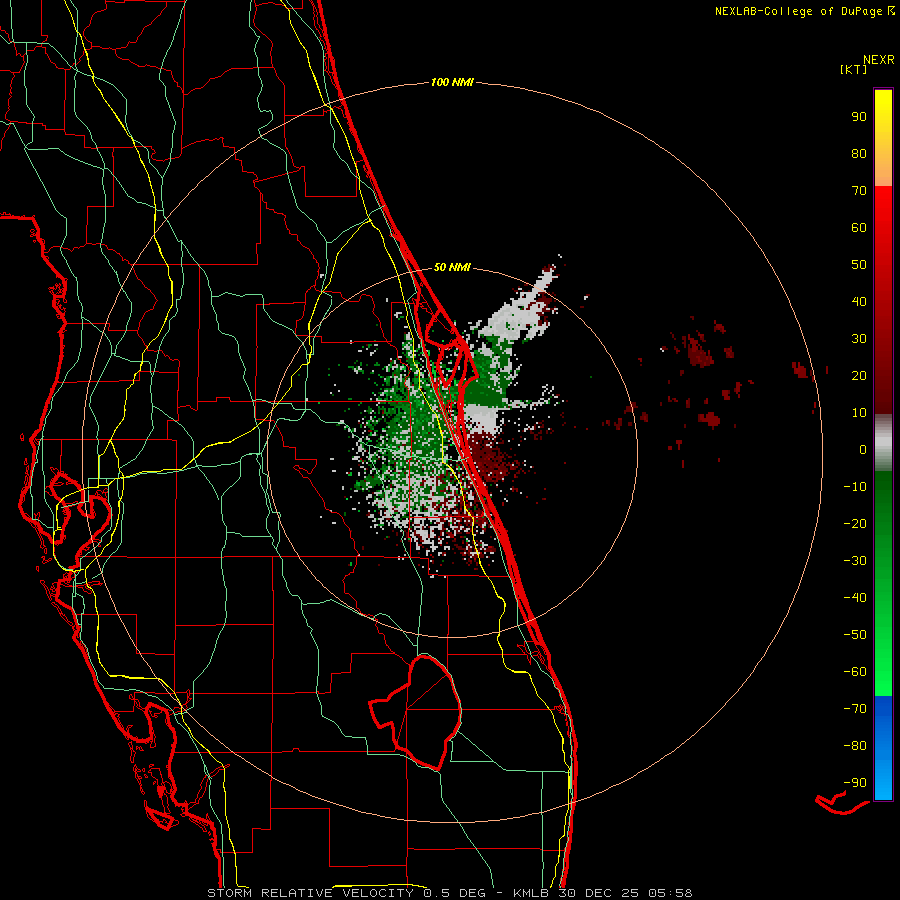Screen dimensions: 900x900
Task: Click the -30 knots scale label
Action: (855, 561)
